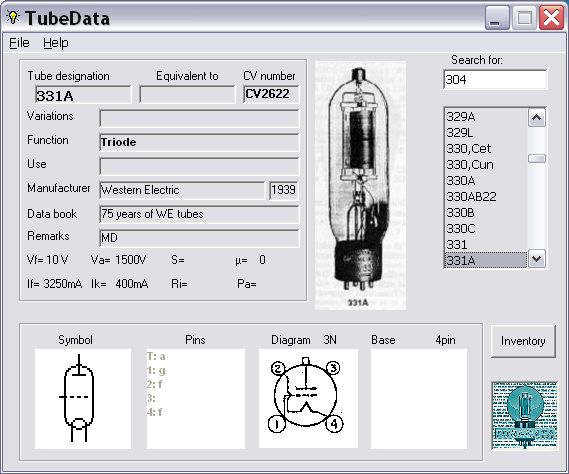This screenshot has height=474, width=569.
Task: Click the list scroll up arrow
Action: click(537, 118)
